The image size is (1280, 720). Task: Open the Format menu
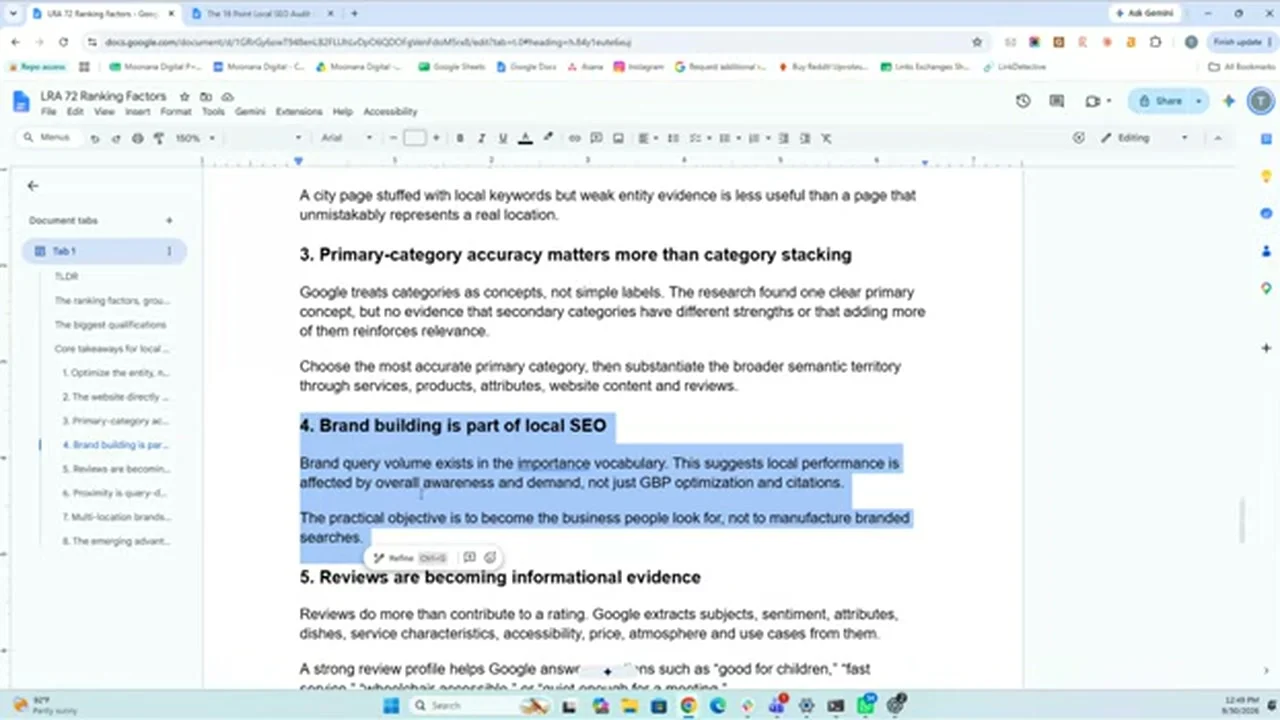(x=175, y=112)
